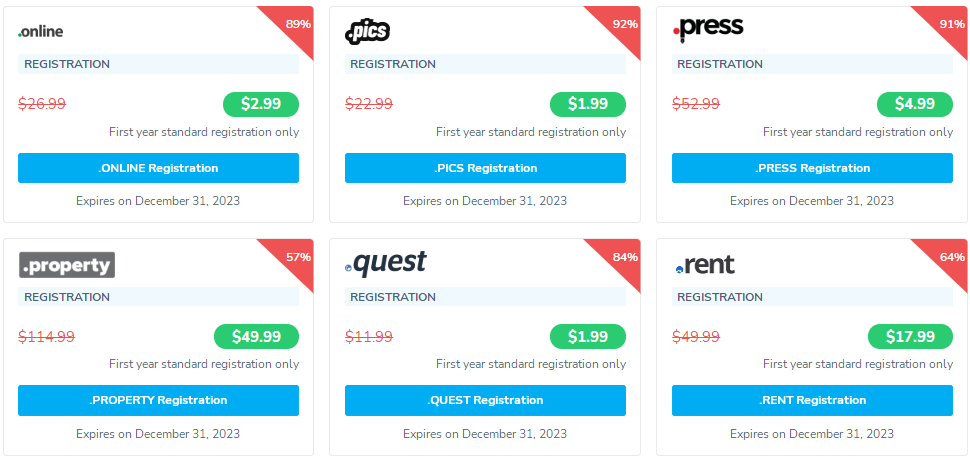This screenshot has width=970, height=460.
Task: Open .PICS Registration
Action: (485, 168)
